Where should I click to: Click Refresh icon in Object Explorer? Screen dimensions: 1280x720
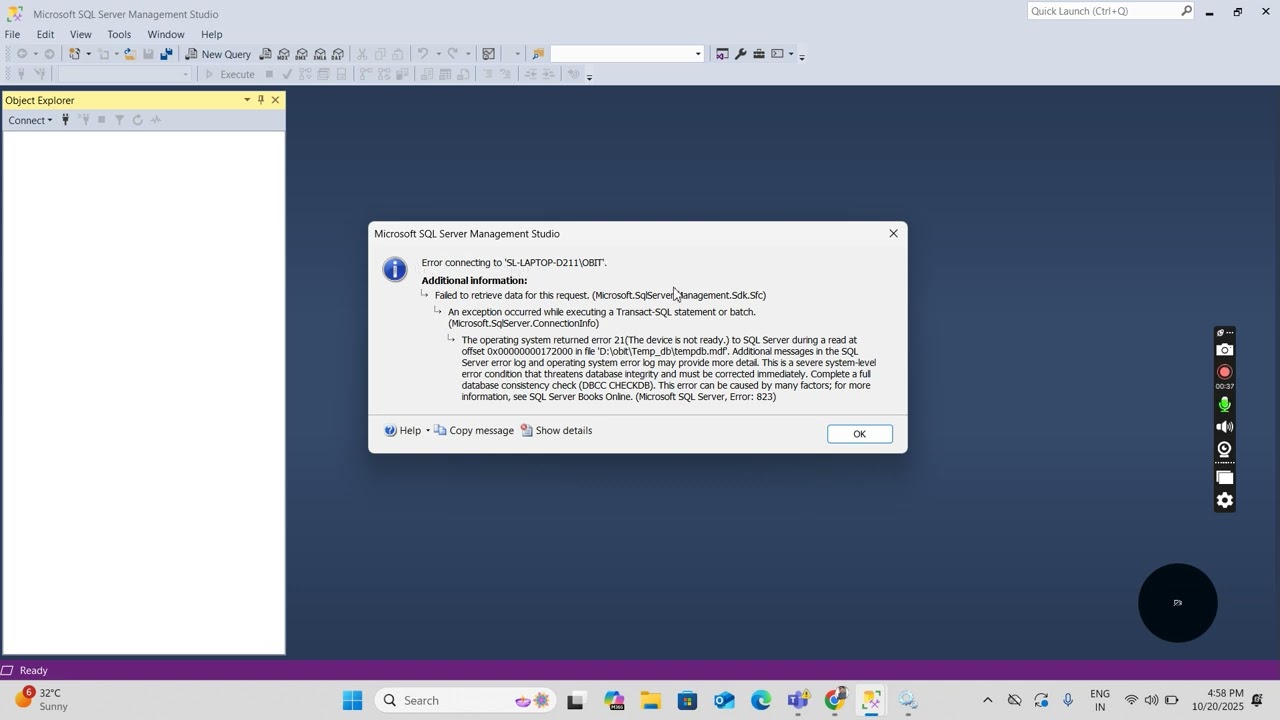[137, 120]
